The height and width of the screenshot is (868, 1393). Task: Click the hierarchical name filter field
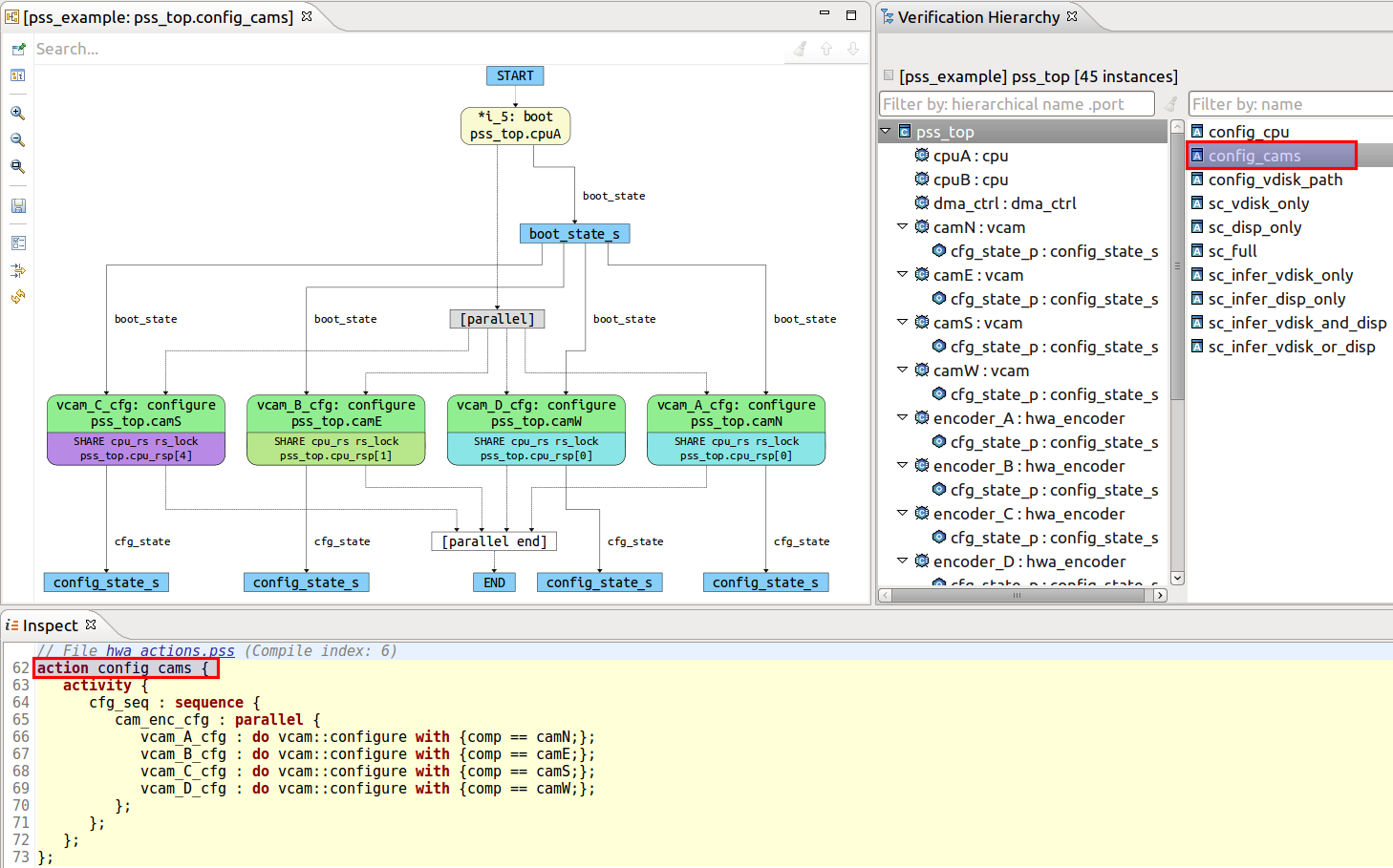tap(1017, 104)
